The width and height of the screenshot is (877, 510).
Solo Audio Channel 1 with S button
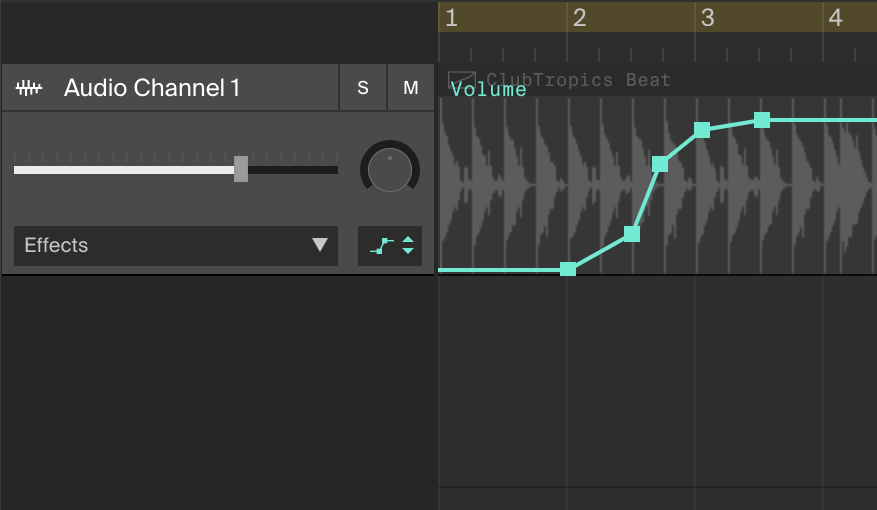[x=363, y=87]
